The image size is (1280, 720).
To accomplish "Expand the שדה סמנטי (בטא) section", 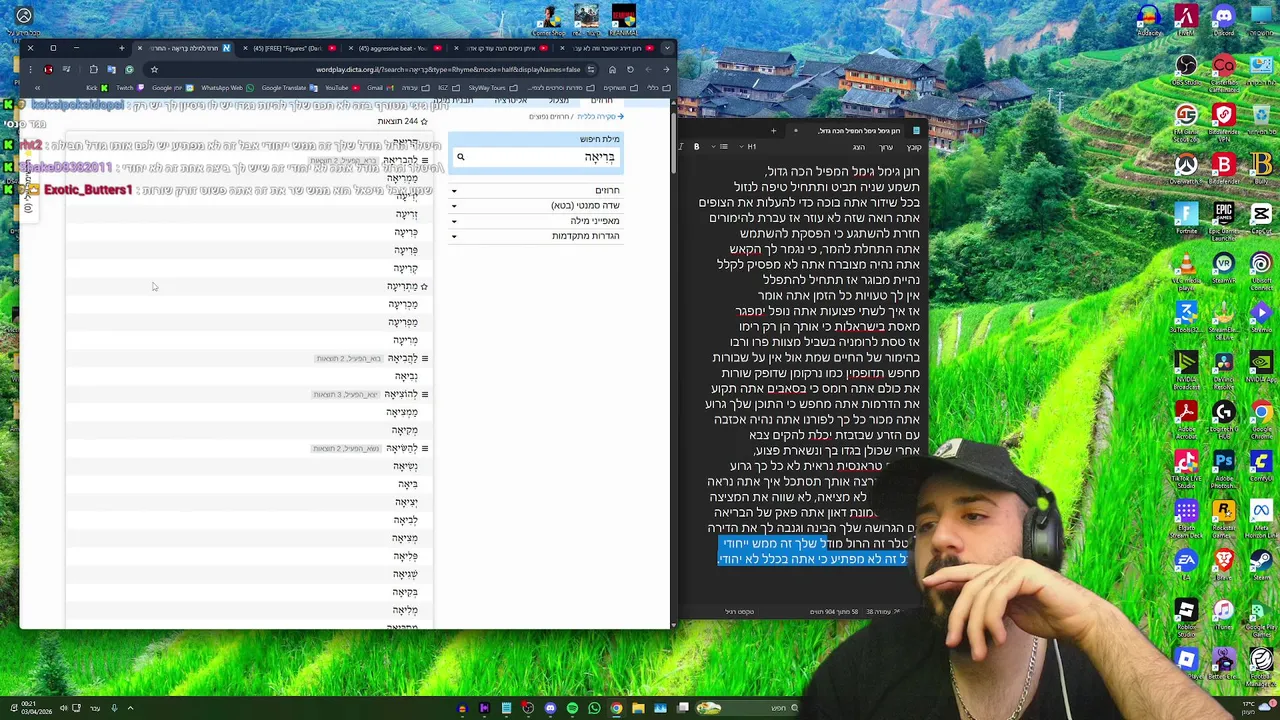I will point(536,206).
